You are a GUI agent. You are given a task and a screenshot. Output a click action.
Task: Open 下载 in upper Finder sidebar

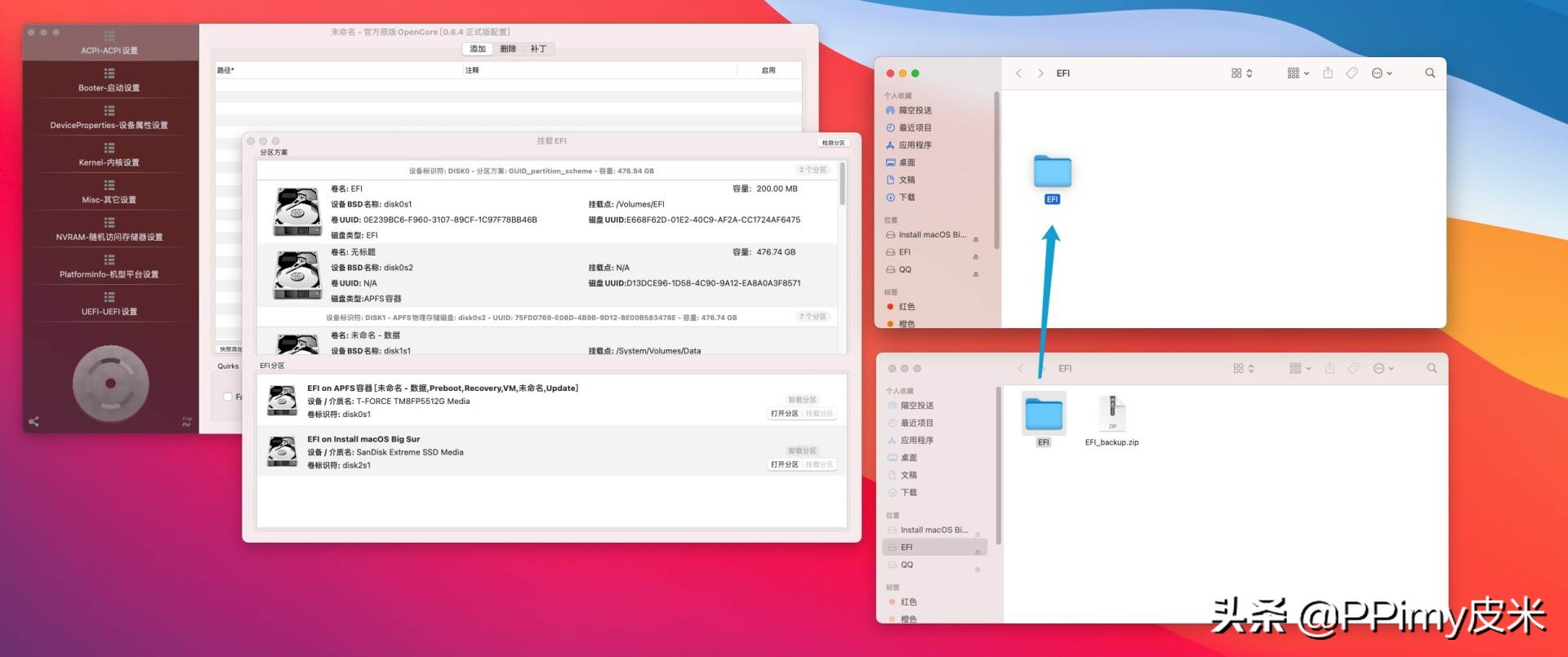906,198
